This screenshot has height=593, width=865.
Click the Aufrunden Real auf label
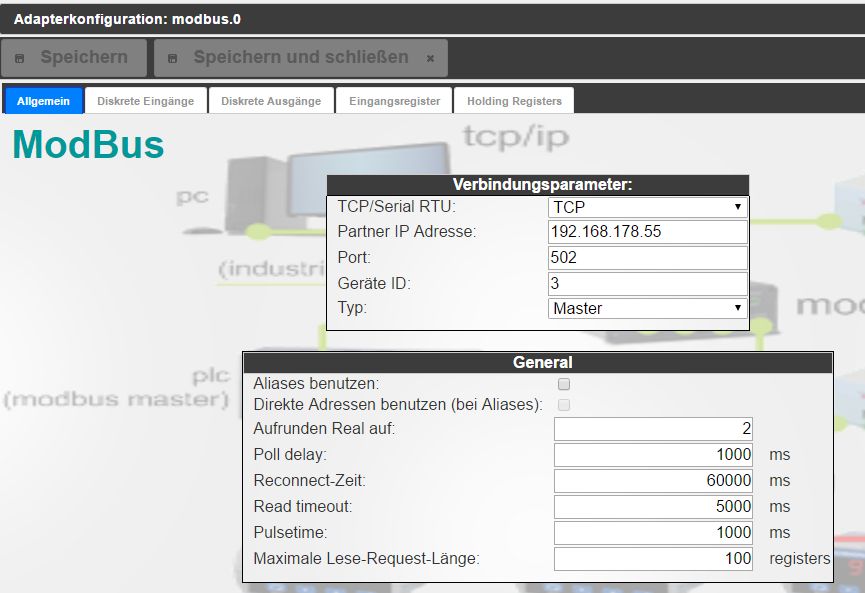324,429
